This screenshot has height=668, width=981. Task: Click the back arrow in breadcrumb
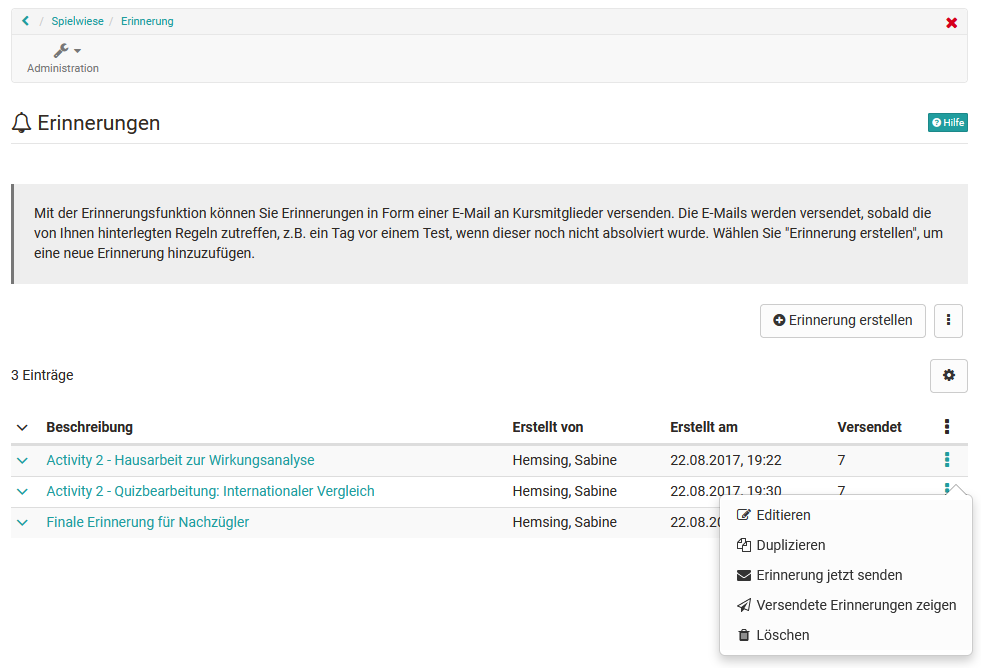25,21
